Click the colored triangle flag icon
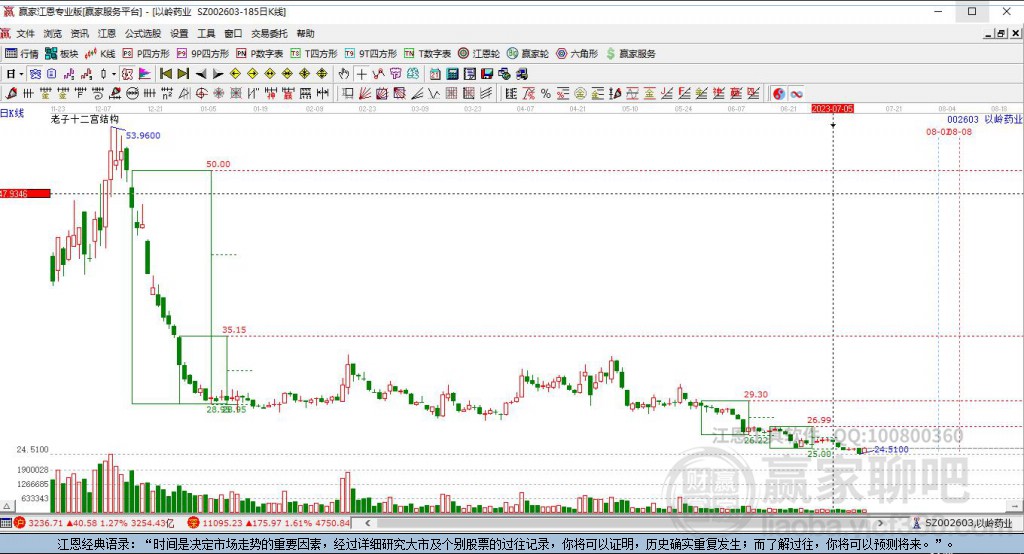 coord(144,74)
